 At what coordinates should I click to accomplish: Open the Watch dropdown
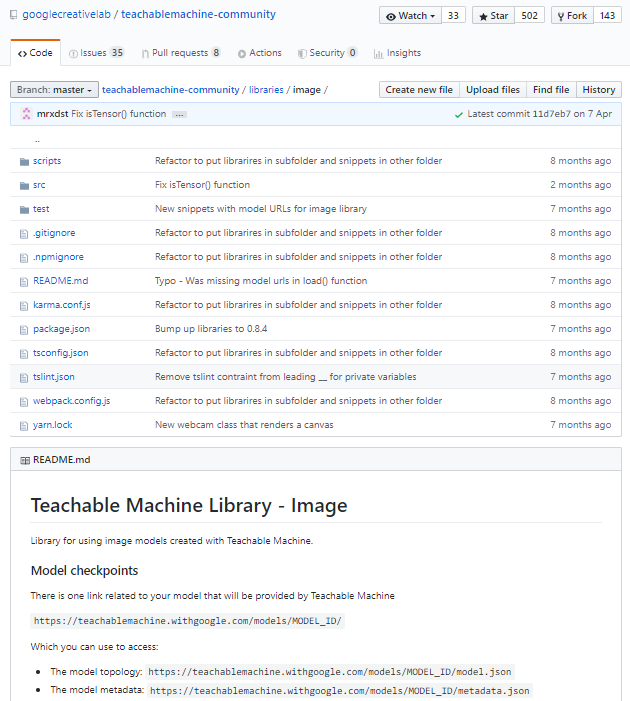(x=410, y=16)
